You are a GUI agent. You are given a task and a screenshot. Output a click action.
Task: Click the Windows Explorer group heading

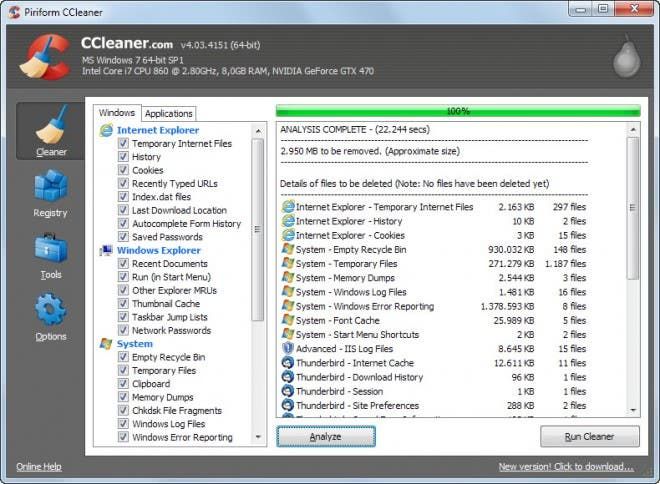[159, 250]
